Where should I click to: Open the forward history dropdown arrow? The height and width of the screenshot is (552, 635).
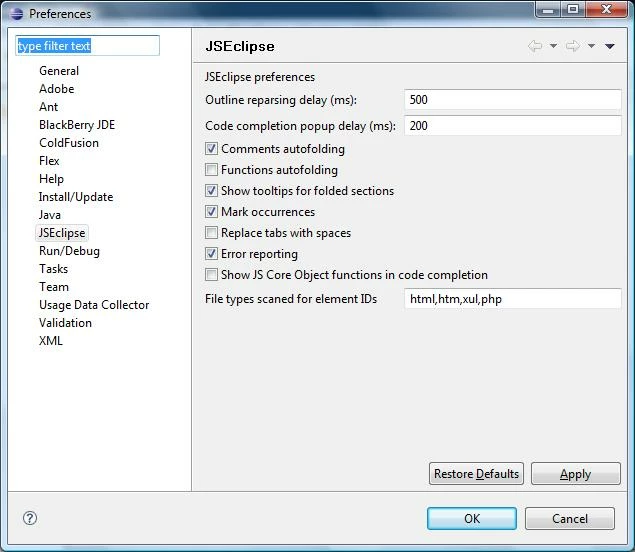click(591, 46)
